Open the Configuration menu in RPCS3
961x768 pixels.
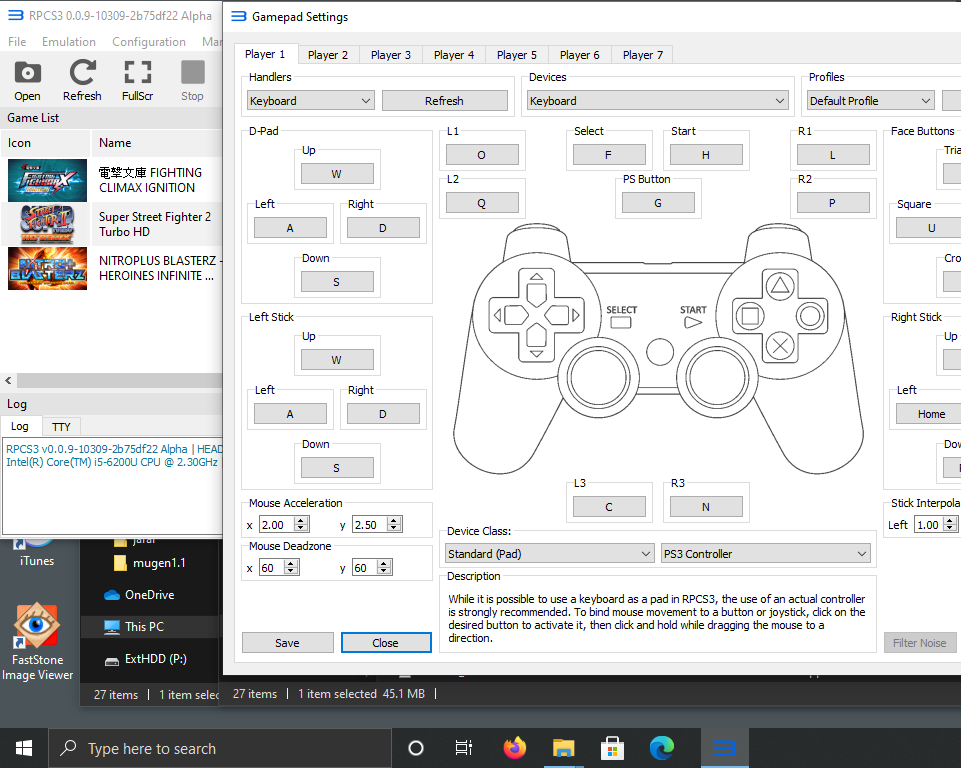(x=149, y=42)
